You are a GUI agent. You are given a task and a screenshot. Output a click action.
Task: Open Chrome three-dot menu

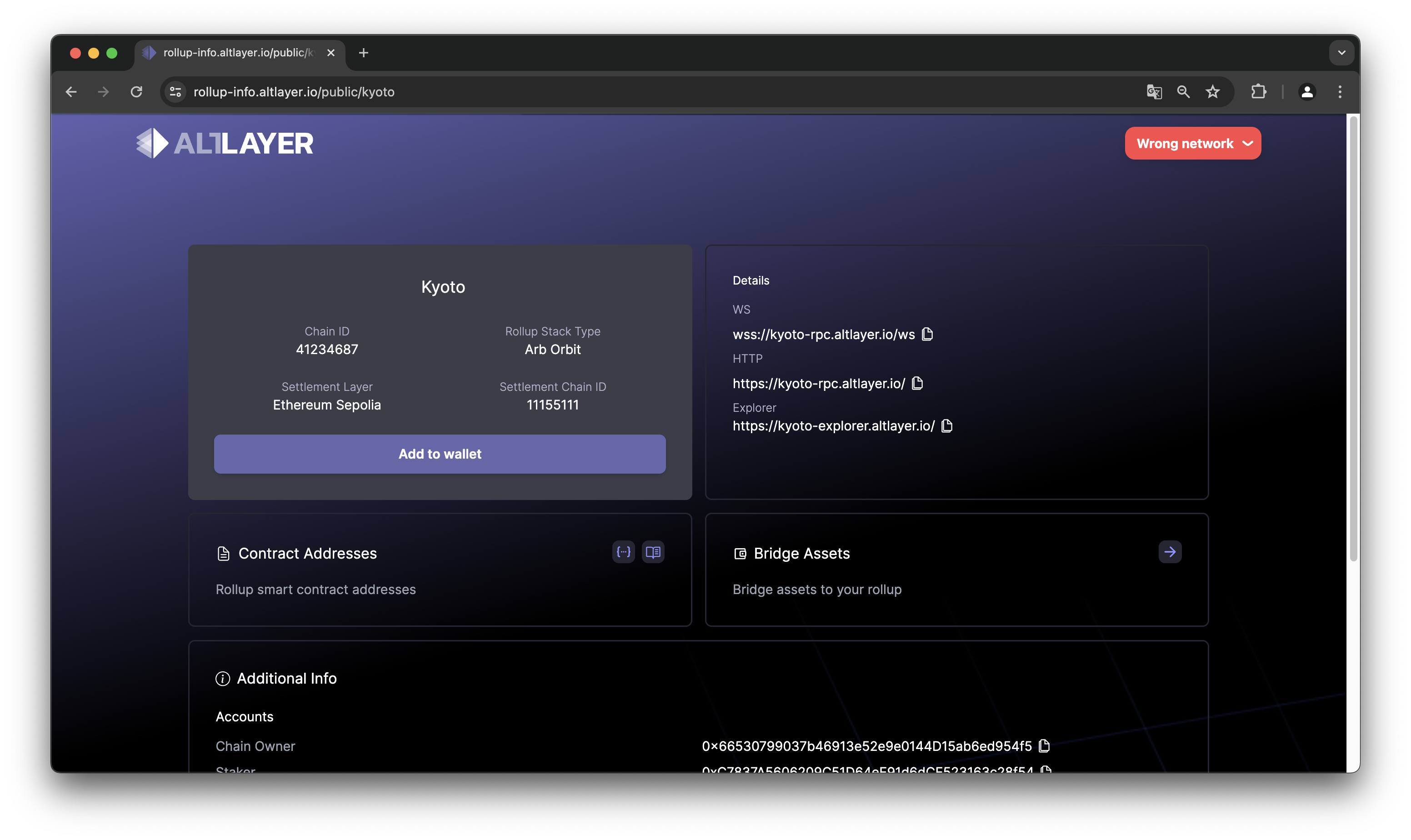pos(1340,92)
